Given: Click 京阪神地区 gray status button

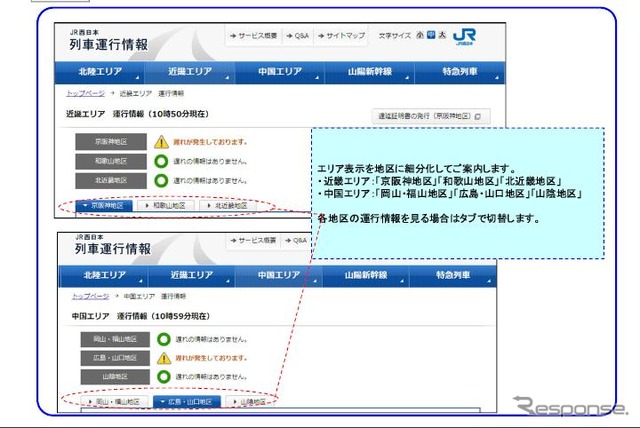Looking at the screenshot, I should pyautogui.click(x=111, y=142).
